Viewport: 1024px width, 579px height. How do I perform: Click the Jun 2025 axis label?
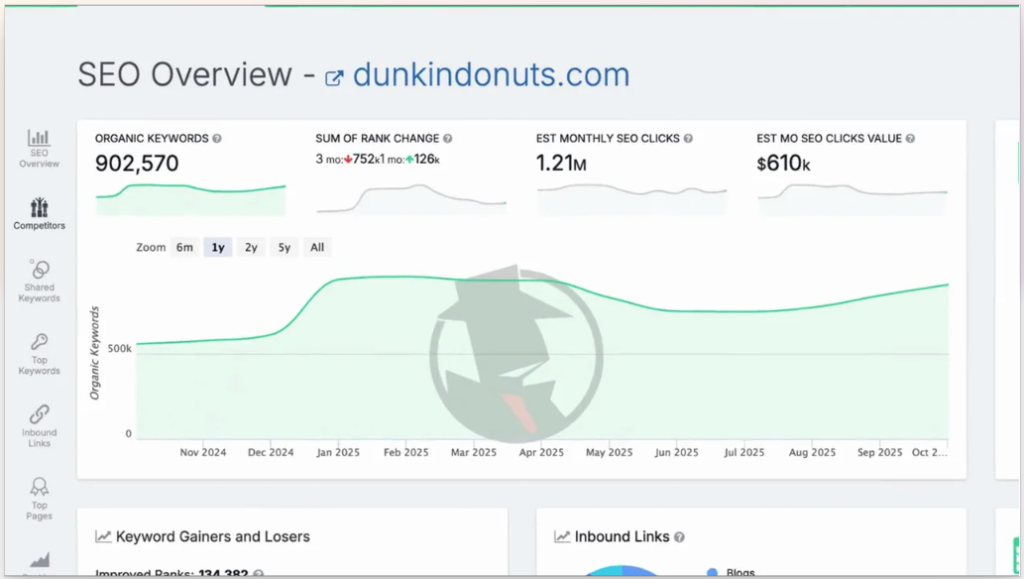pos(677,452)
